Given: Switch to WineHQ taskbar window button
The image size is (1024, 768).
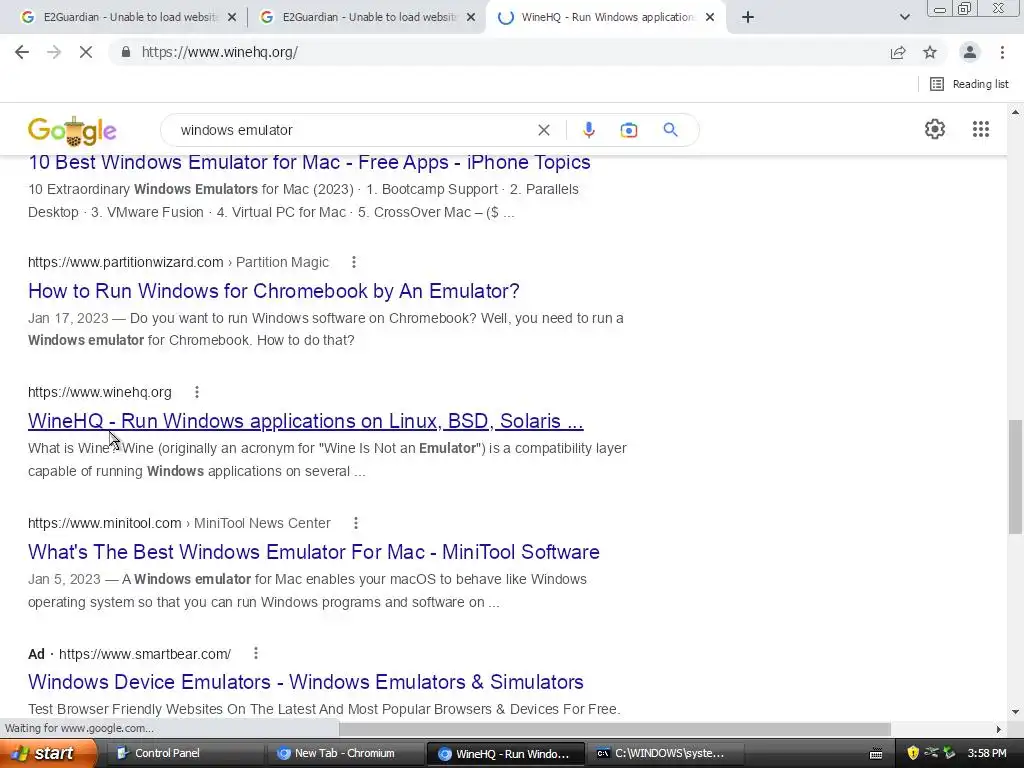Looking at the screenshot, I should [505, 753].
